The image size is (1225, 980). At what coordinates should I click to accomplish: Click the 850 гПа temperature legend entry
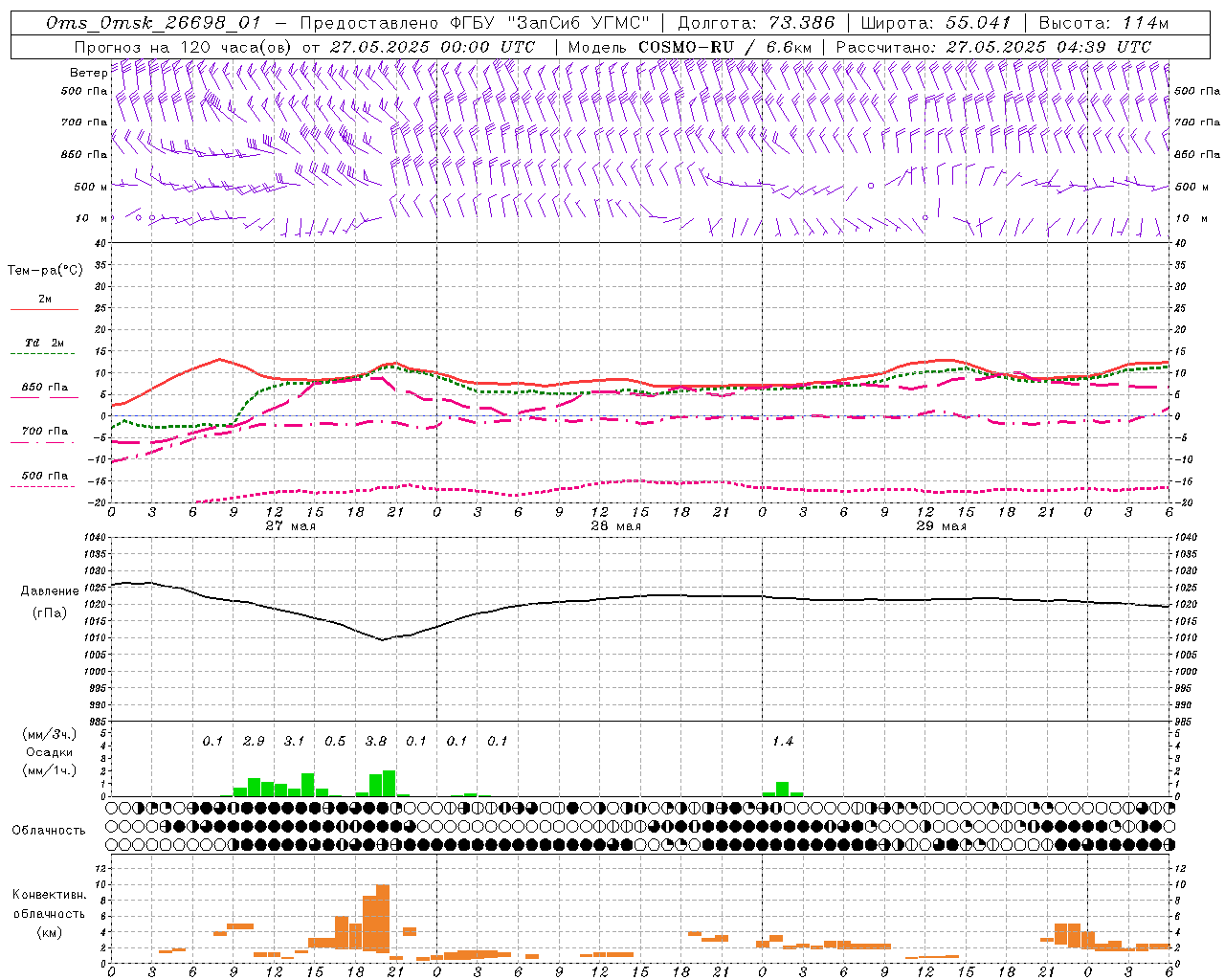(45, 388)
